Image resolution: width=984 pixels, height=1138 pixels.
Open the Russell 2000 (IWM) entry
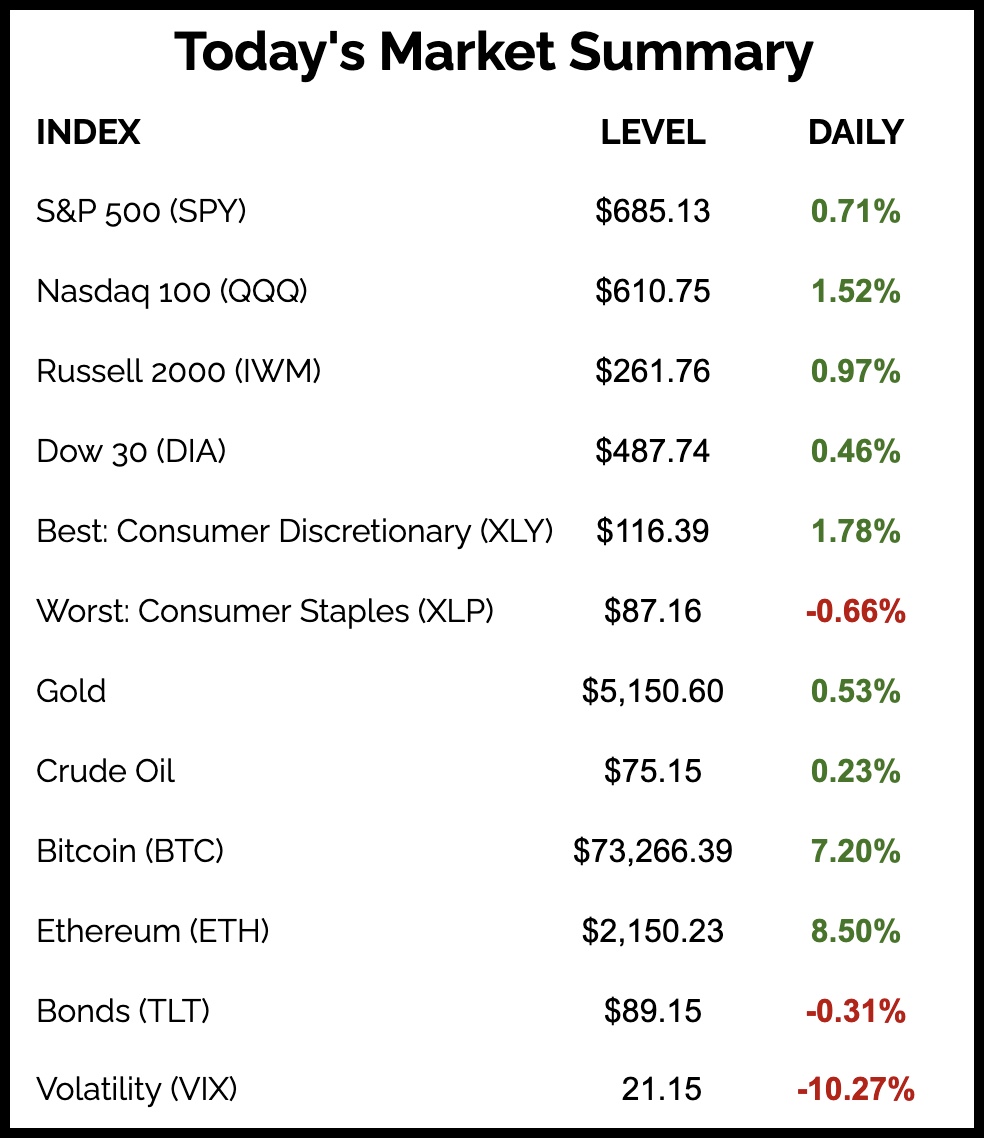coord(179,371)
